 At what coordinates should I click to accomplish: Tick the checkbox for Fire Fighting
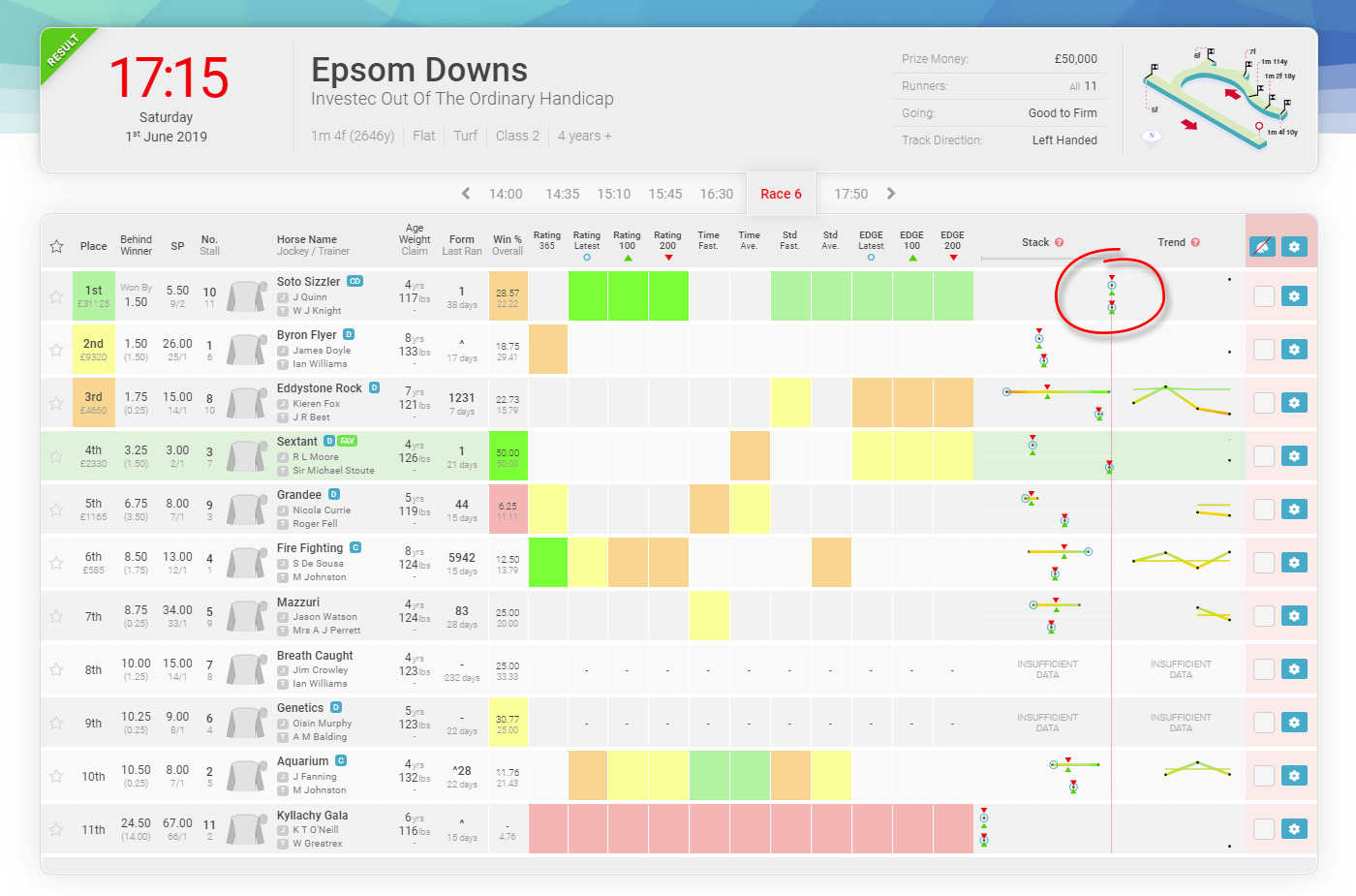1263,563
